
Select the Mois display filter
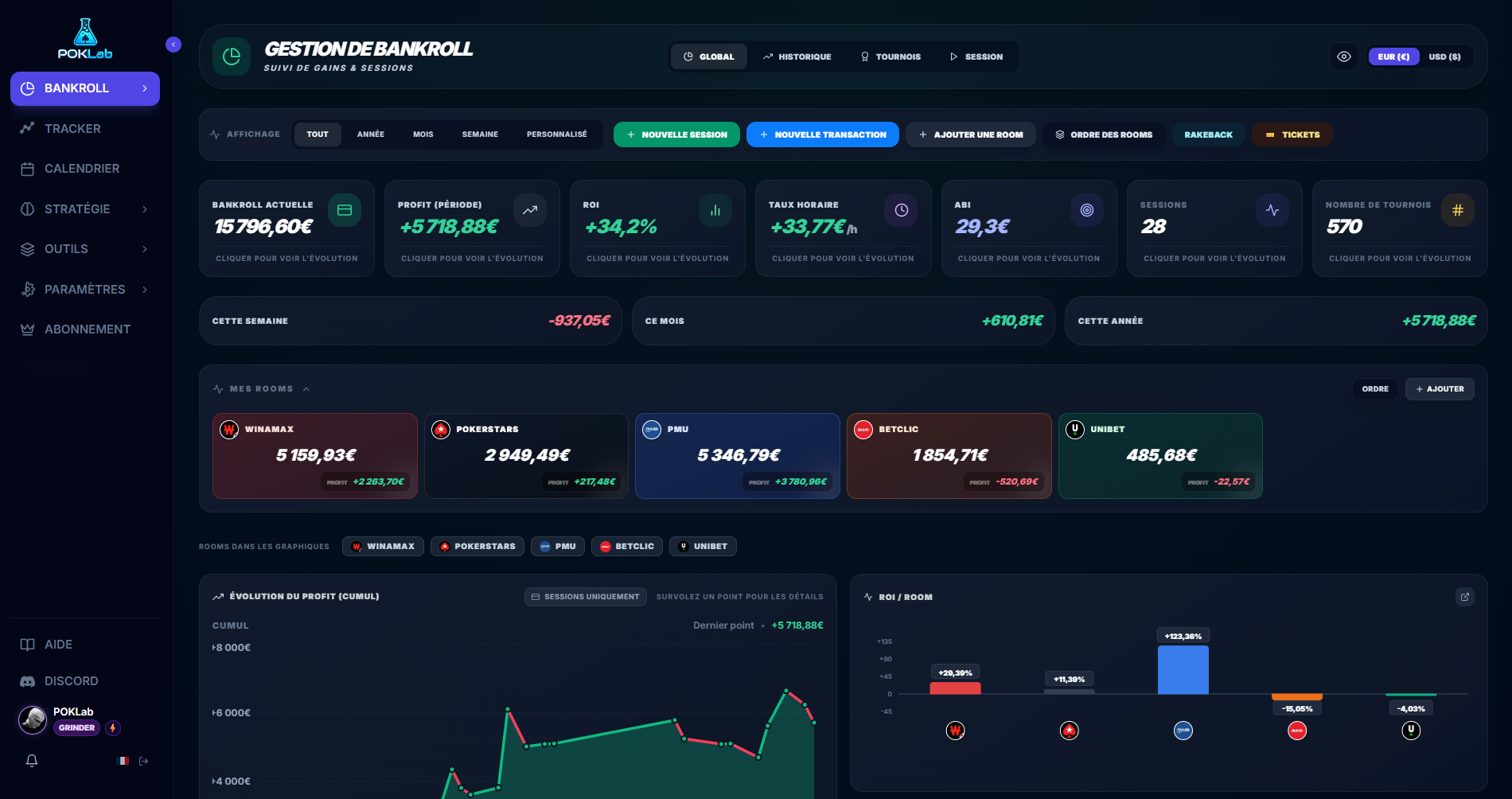(423, 134)
